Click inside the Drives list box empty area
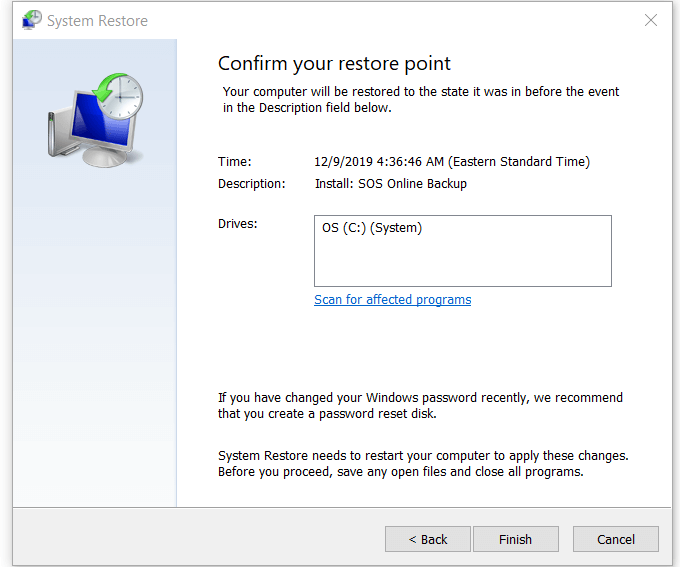680x567 pixels. coord(463,262)
